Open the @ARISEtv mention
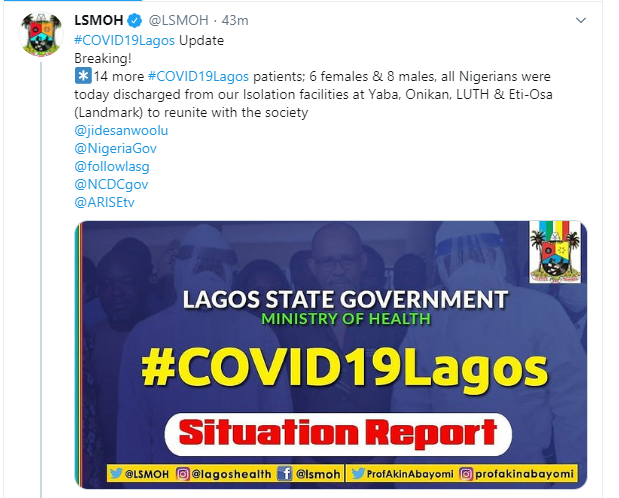Screen dimensions: 619x498 coord(104,202)
